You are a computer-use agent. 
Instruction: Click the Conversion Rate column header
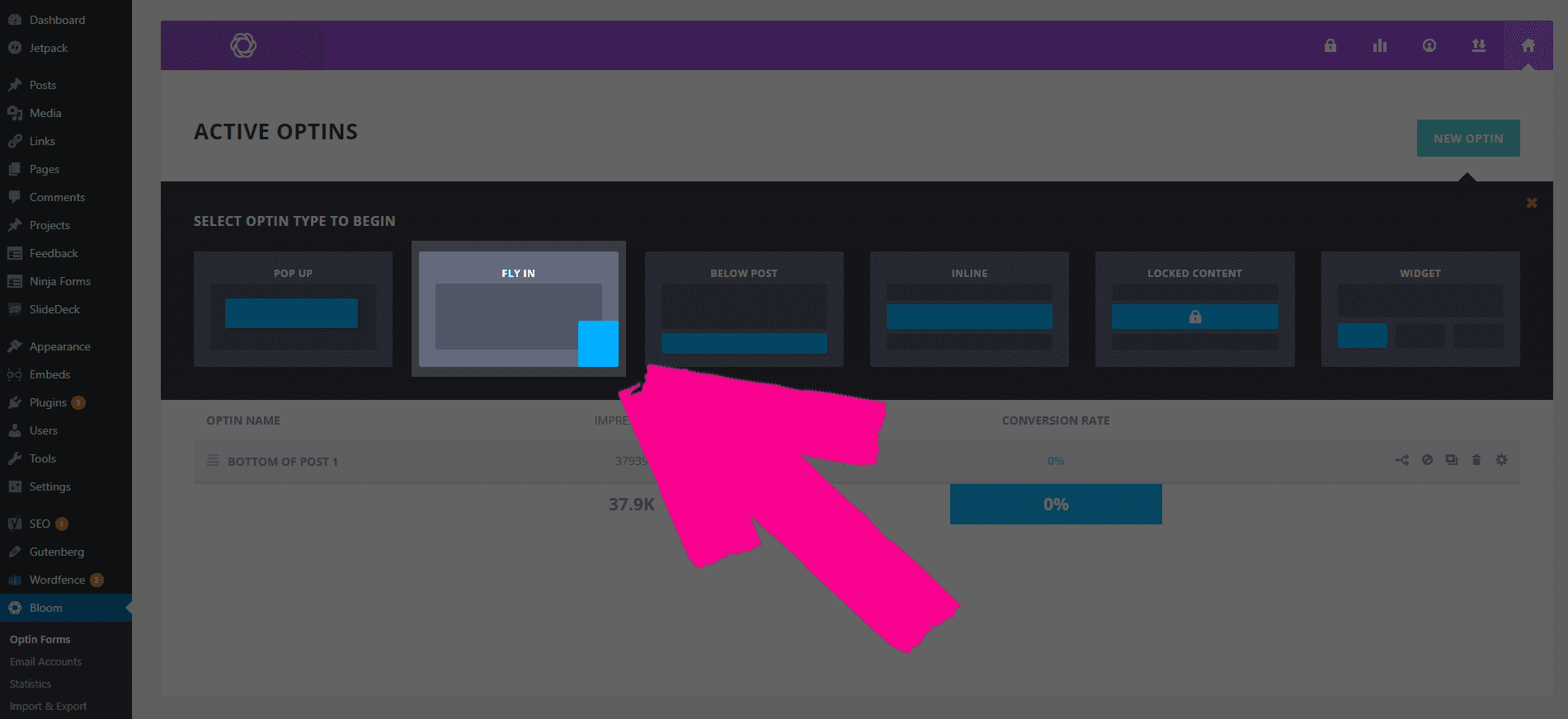coord(1056,421)
